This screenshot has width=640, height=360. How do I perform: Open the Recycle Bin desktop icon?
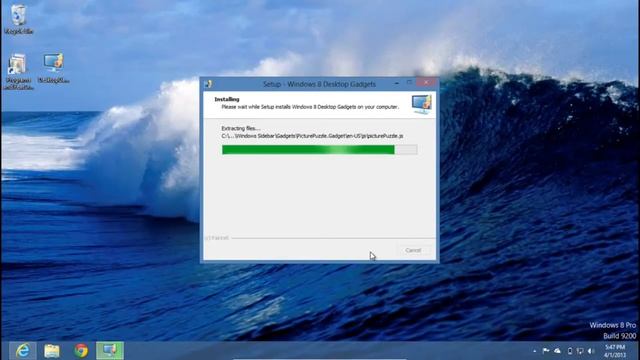(x=18, y=19)
